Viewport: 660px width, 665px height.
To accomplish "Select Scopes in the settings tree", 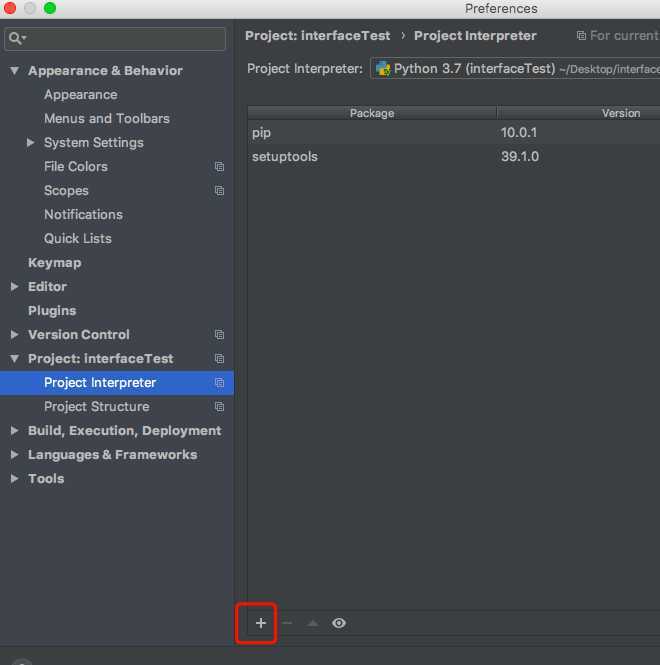I will point(66,191).
